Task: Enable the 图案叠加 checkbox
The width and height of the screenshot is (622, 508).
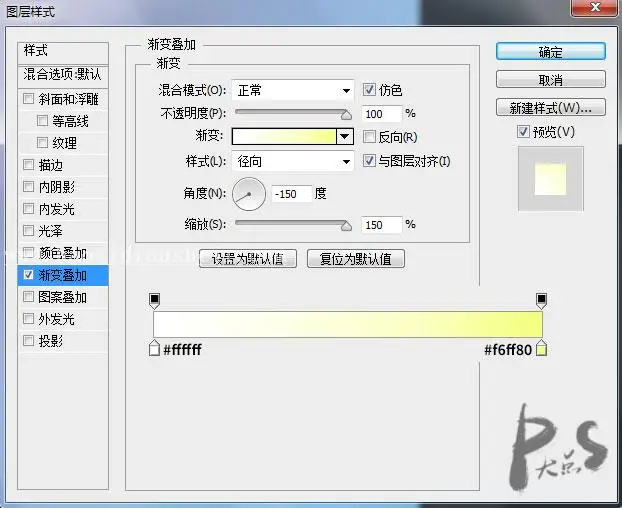Action: (x=29, y=296)
